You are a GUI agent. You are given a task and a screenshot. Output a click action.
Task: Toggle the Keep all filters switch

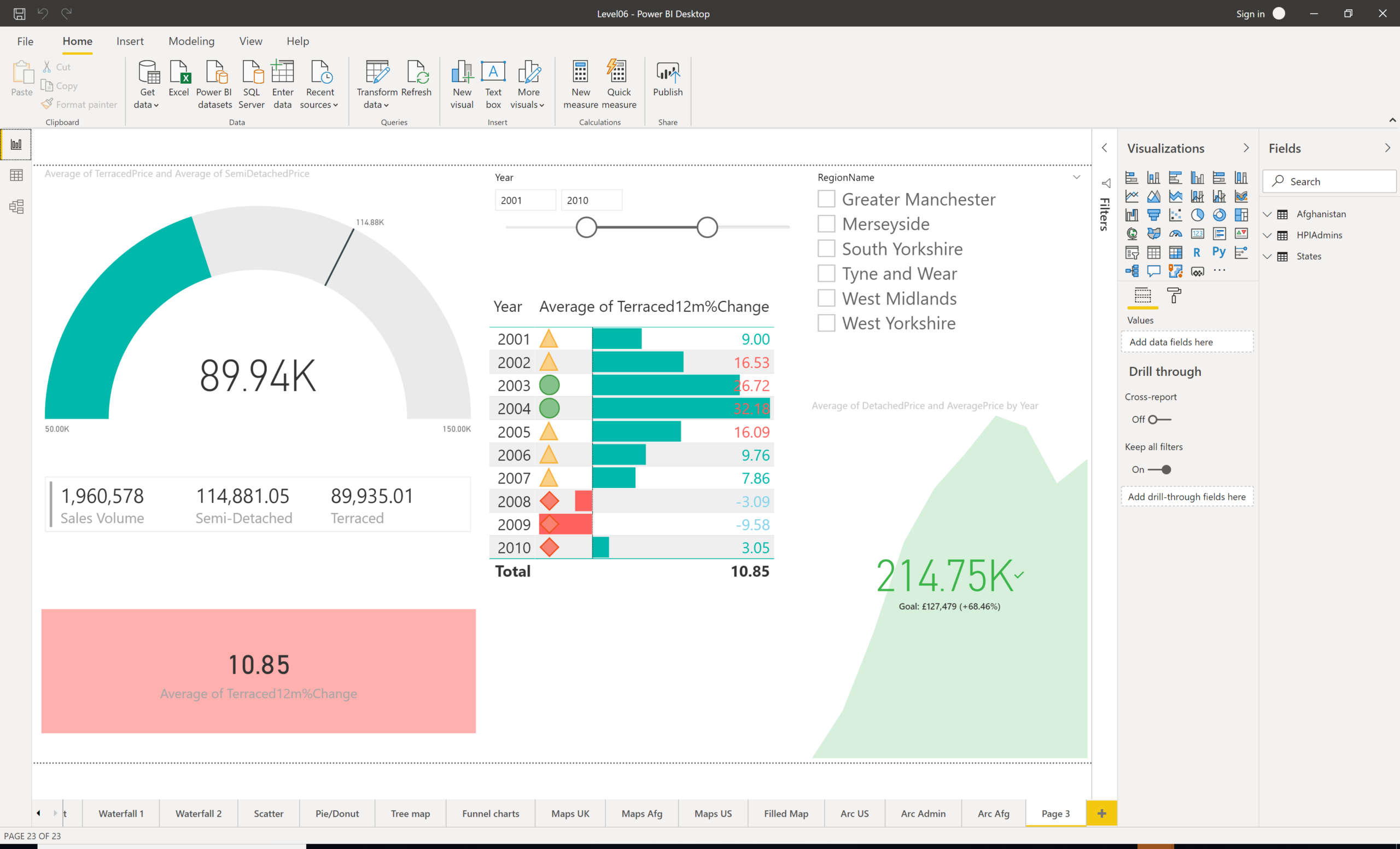[1159, 469]
